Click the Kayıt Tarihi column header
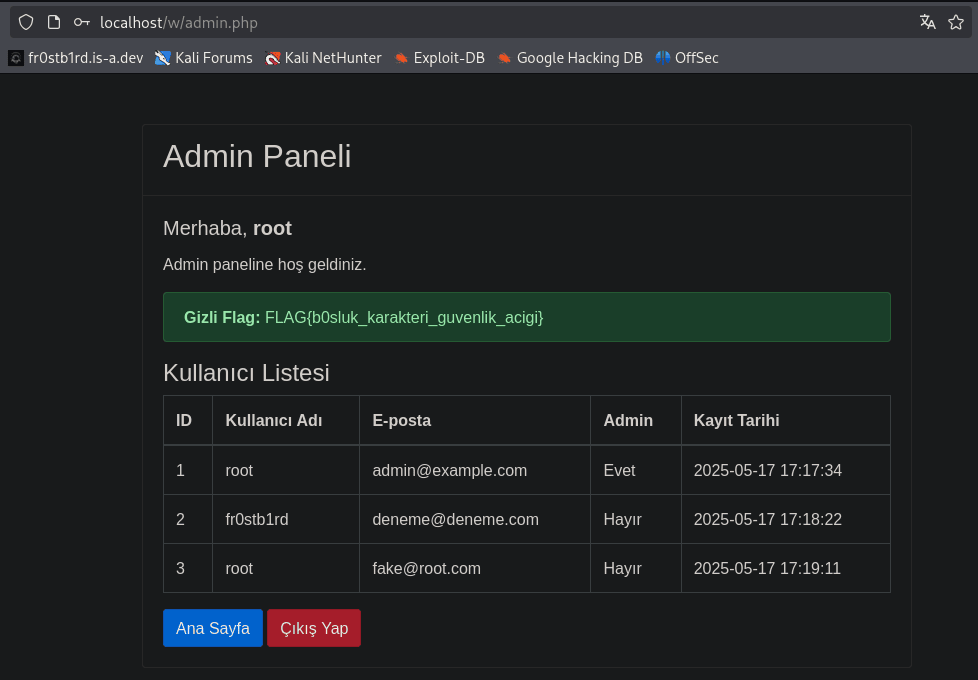The width and height of the screenshot is (978, 680). coord(736,421)
